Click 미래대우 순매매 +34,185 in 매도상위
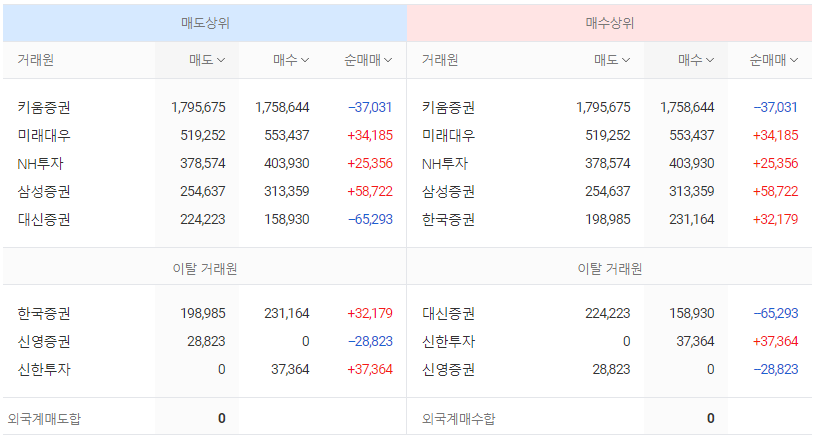 (370, 136)
